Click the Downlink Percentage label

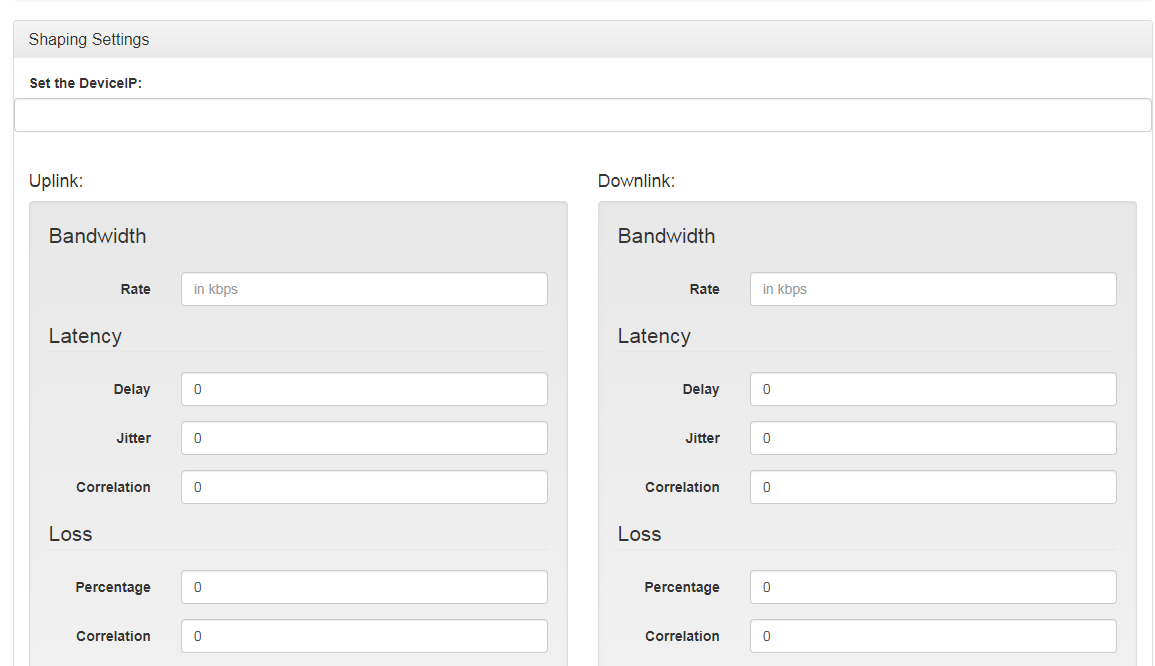681,587
